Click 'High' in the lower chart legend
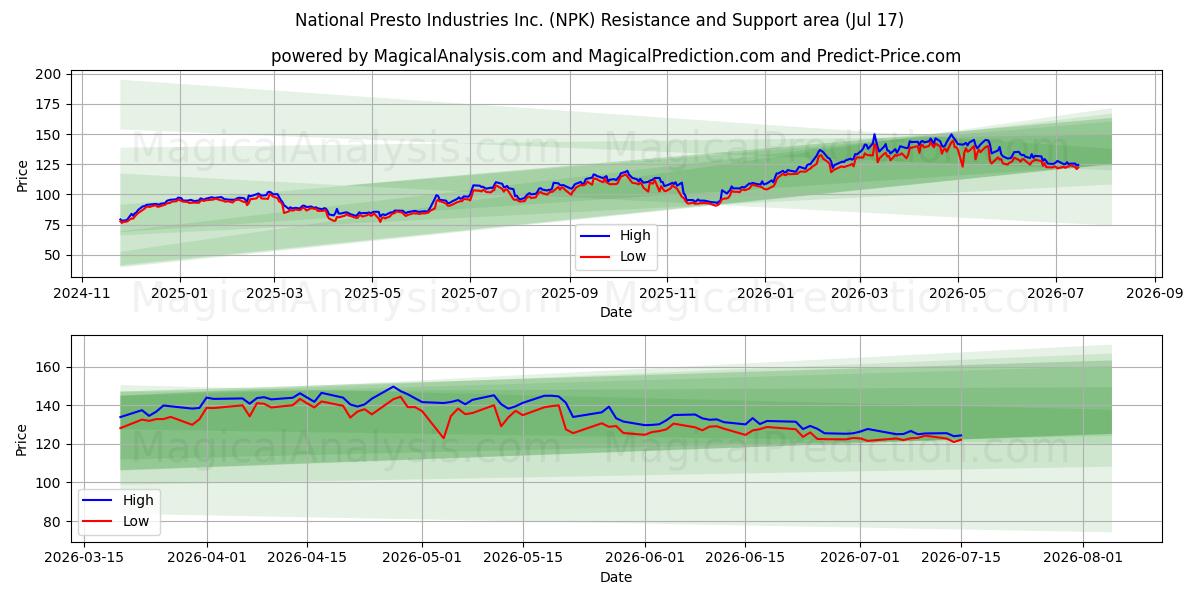Viewport: 1200px width, 600px height. pos(138,500)
